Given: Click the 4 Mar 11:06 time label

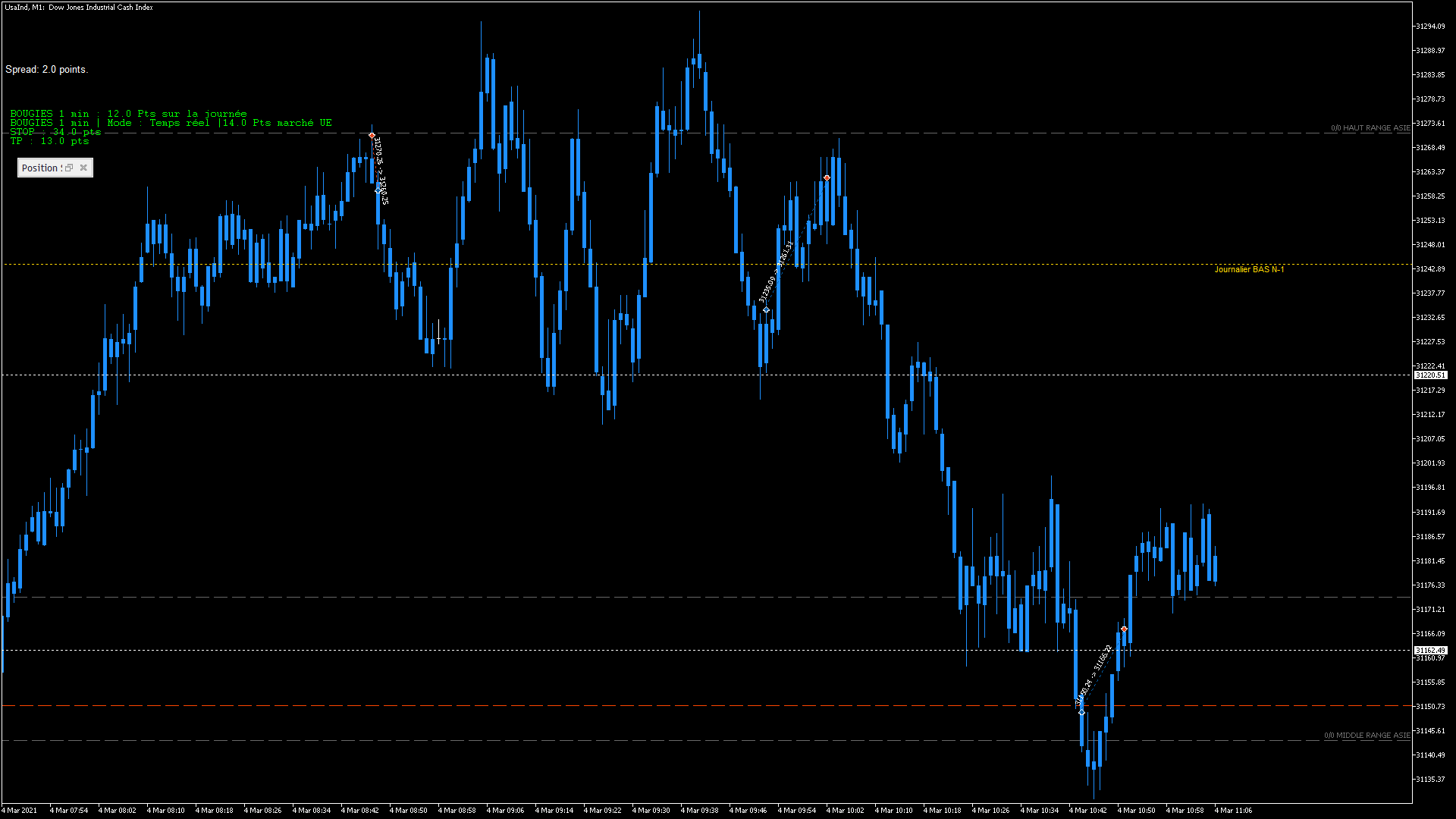Looking at the screenshot, I should 1233,811.
